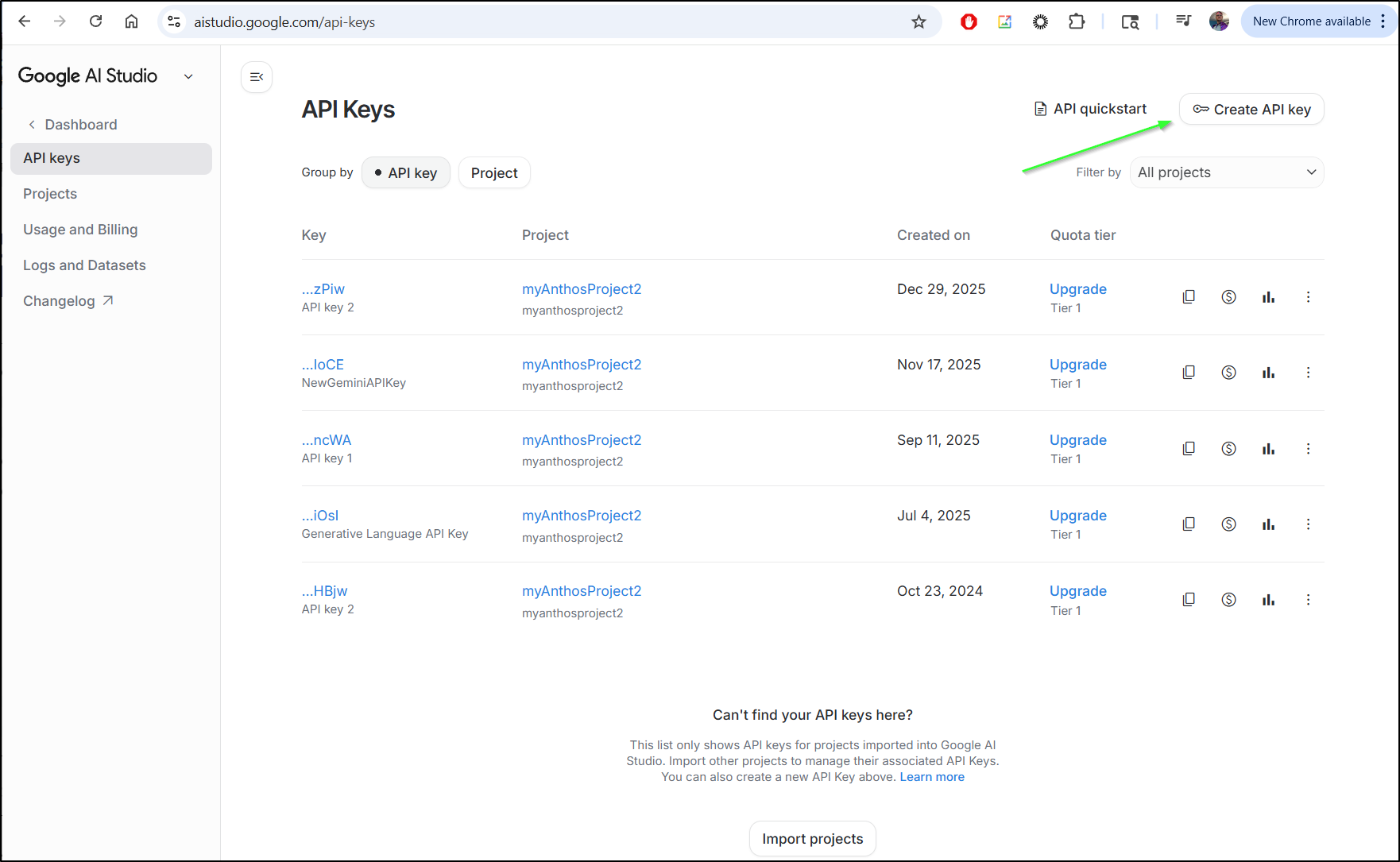The width and height of the screenshot is (1400, 862).
Task: Copy the ...zPiw API key
Action: tap(1189, 297)
